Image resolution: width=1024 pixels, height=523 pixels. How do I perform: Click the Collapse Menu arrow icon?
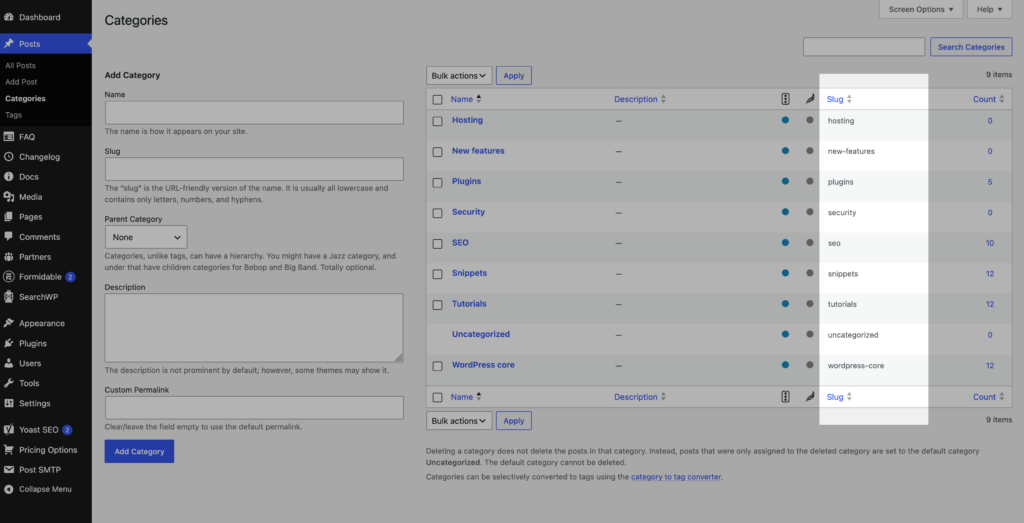(9, 489)
